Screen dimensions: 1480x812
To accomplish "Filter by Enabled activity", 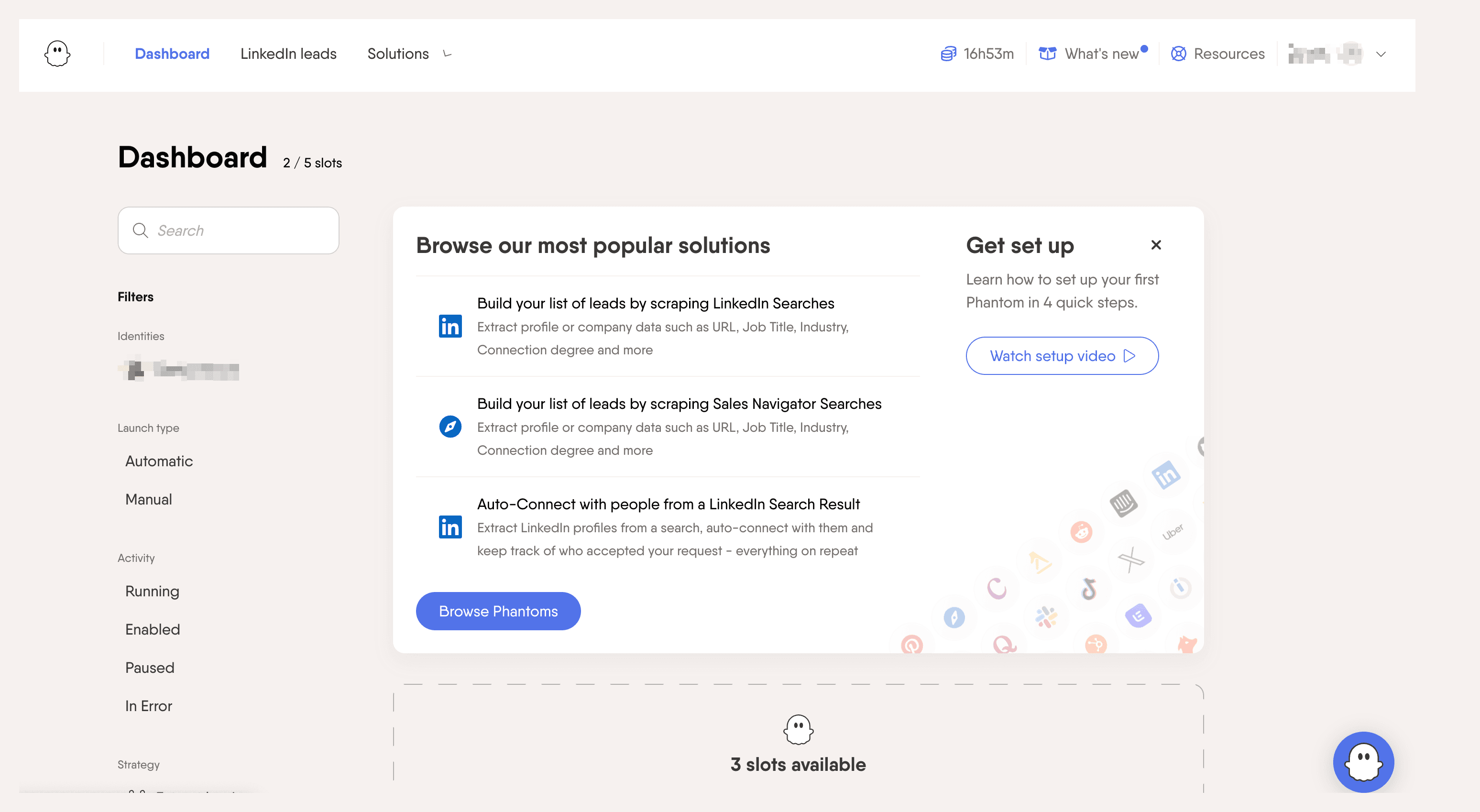I will coord(153,629).
